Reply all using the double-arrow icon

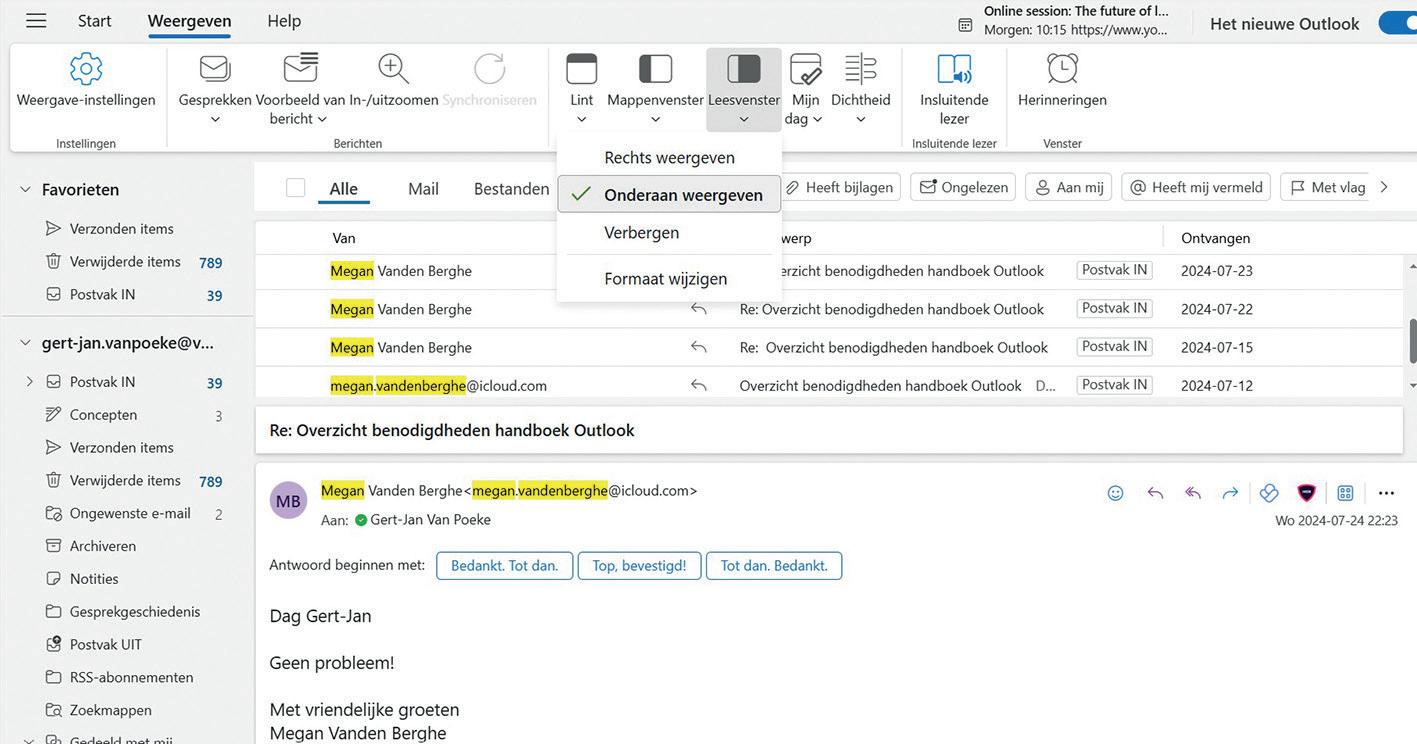pyautogui.click(x=1193, y=493)
